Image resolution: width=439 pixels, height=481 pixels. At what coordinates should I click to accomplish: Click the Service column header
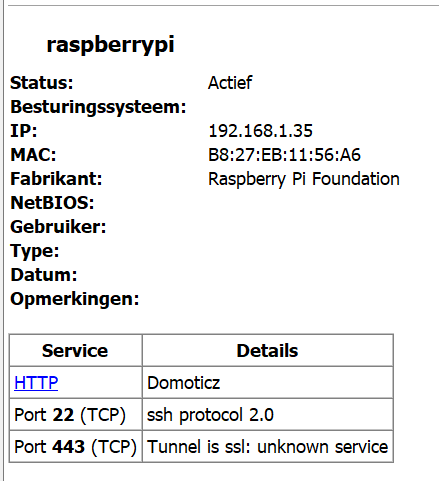[x=75, y=350]
